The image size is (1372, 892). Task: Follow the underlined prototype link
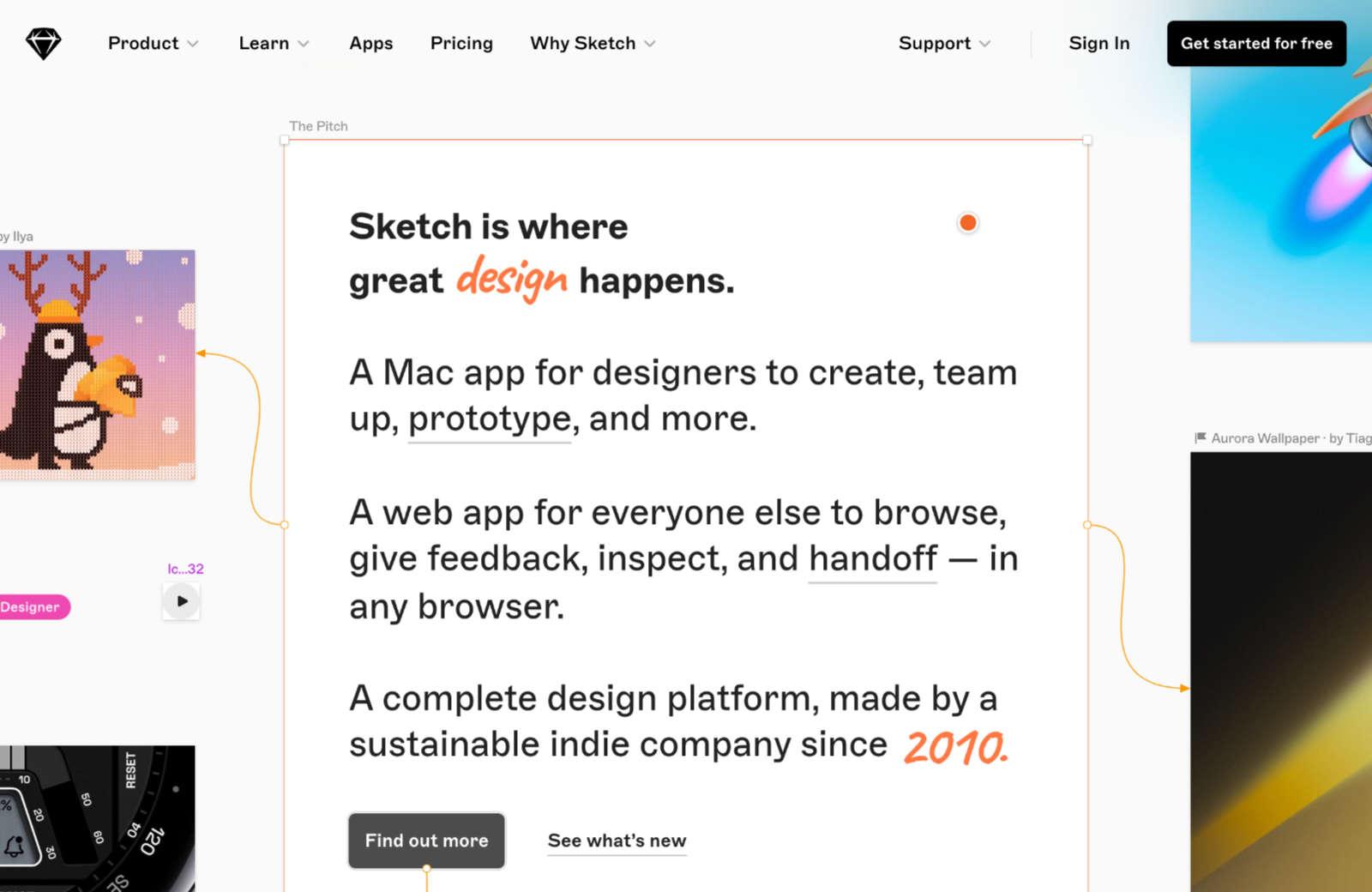pos(490,419)
